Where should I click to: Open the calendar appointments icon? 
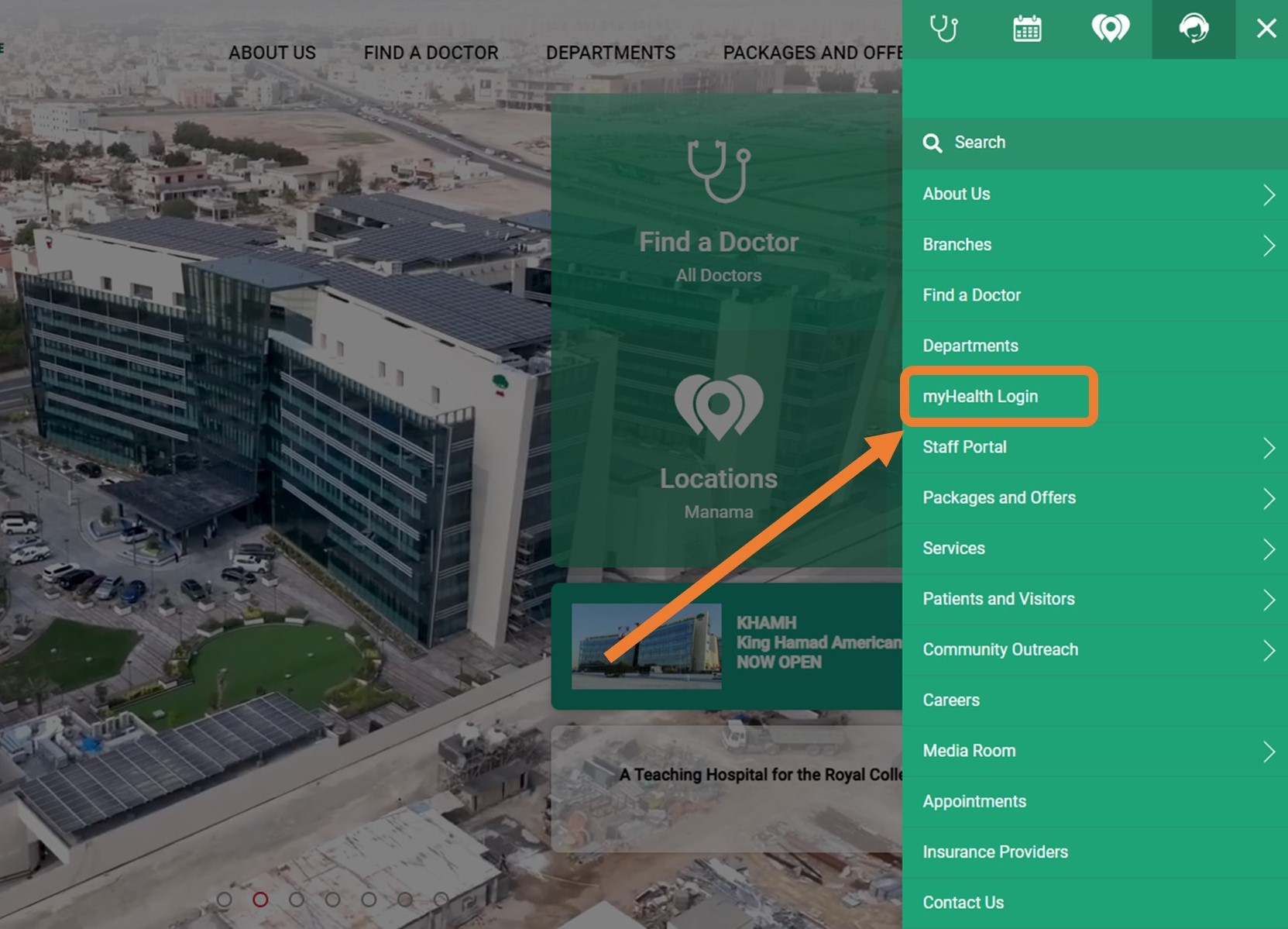[1027, 29]
